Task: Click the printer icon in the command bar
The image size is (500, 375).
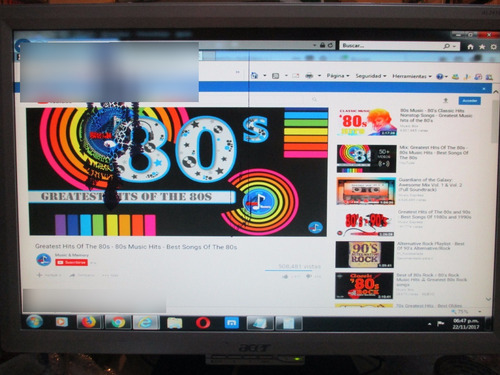Action: [x=309, y=76]
